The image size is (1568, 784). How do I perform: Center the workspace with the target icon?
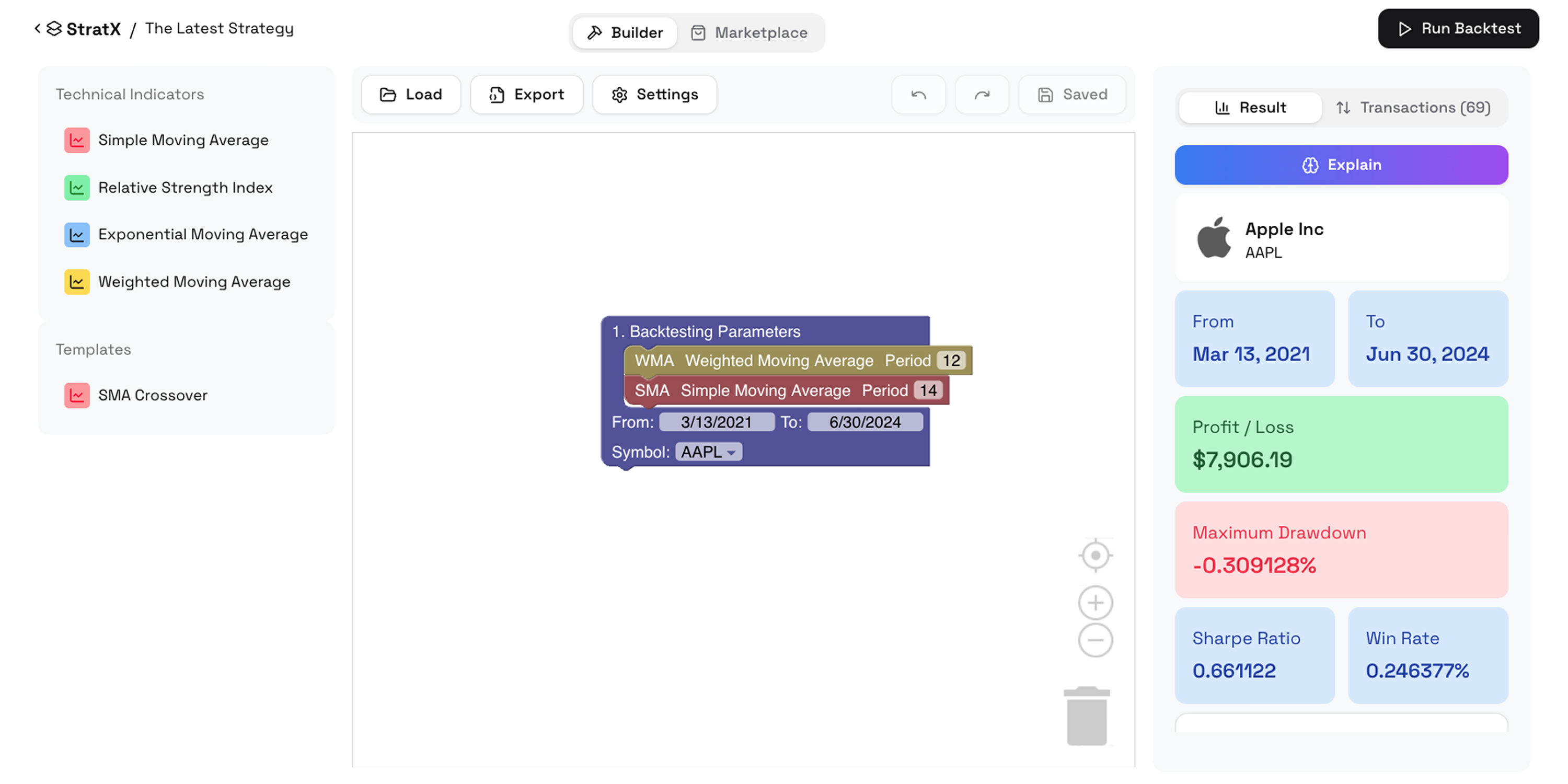tap(1095, 555)
